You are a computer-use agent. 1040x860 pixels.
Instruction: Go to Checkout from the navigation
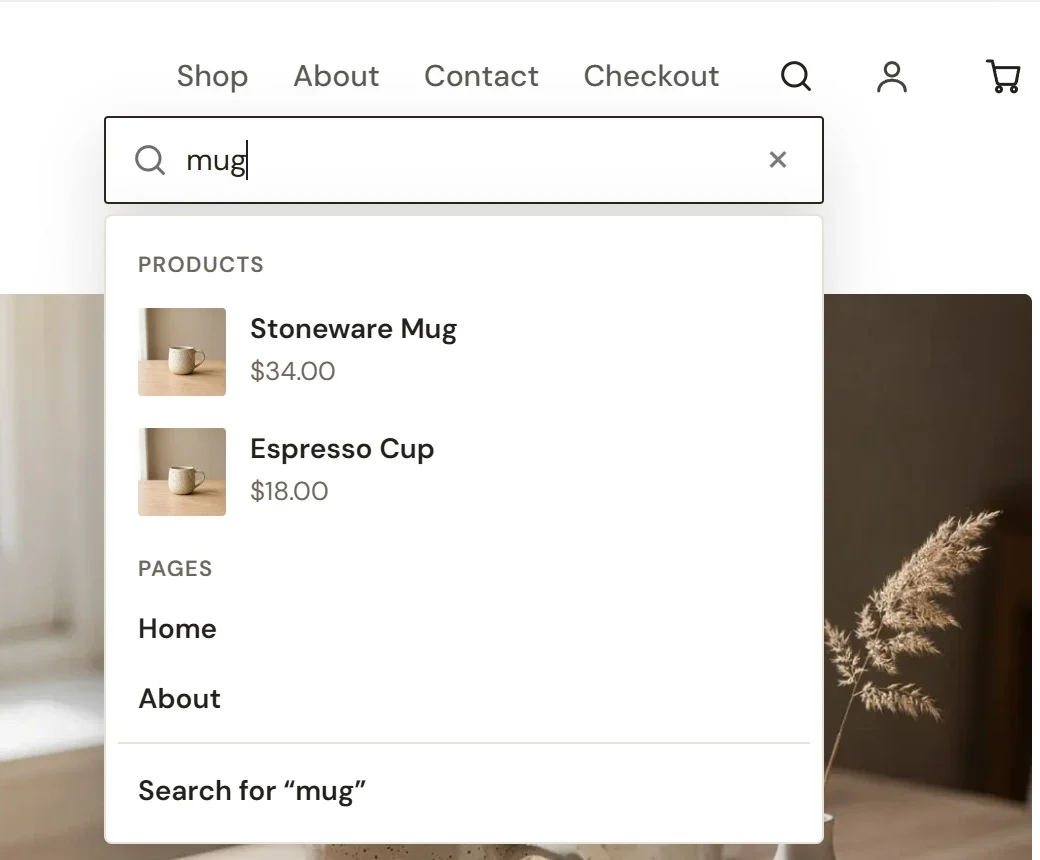coord(651,76)
